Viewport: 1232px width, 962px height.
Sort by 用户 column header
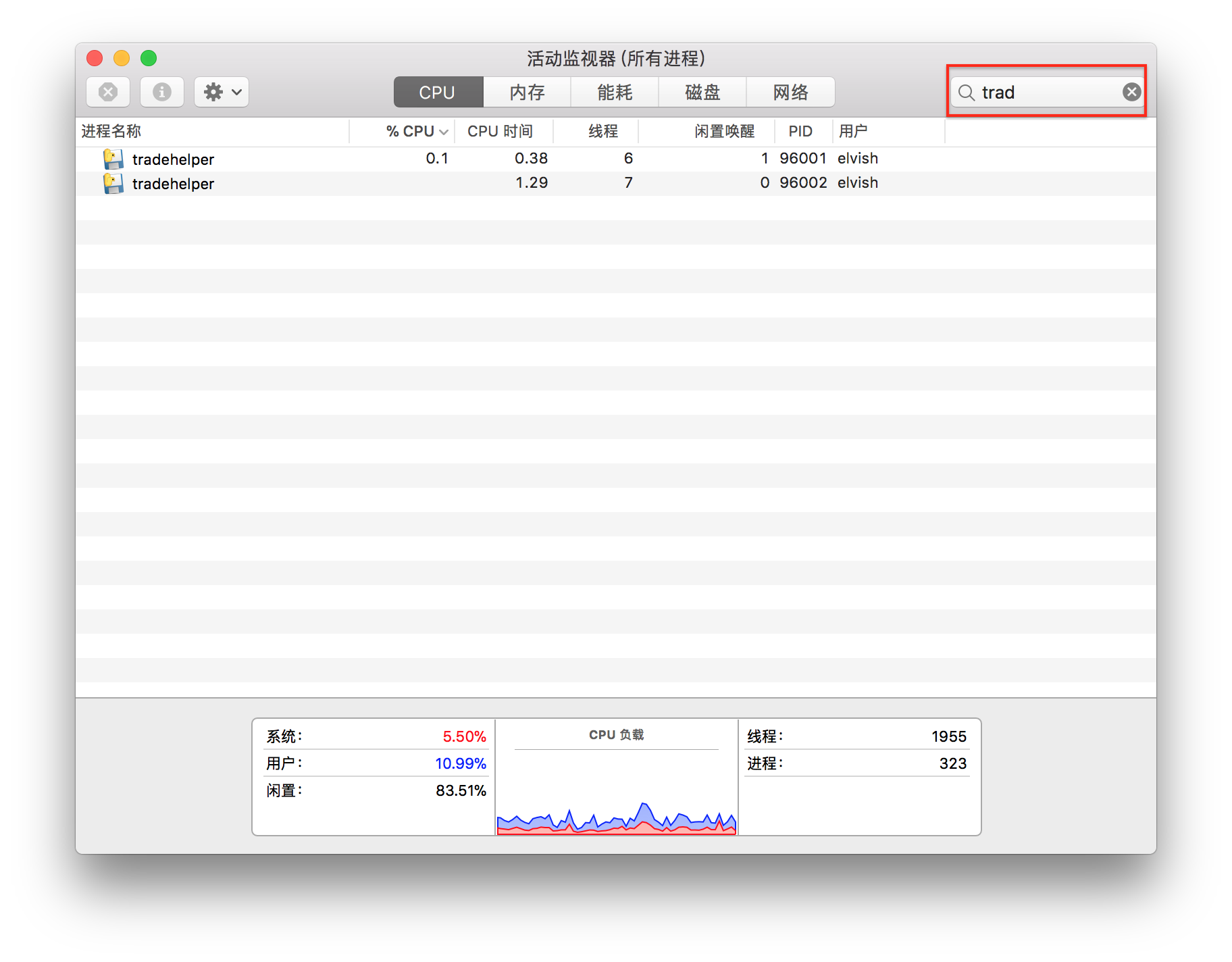pos(889,131)
